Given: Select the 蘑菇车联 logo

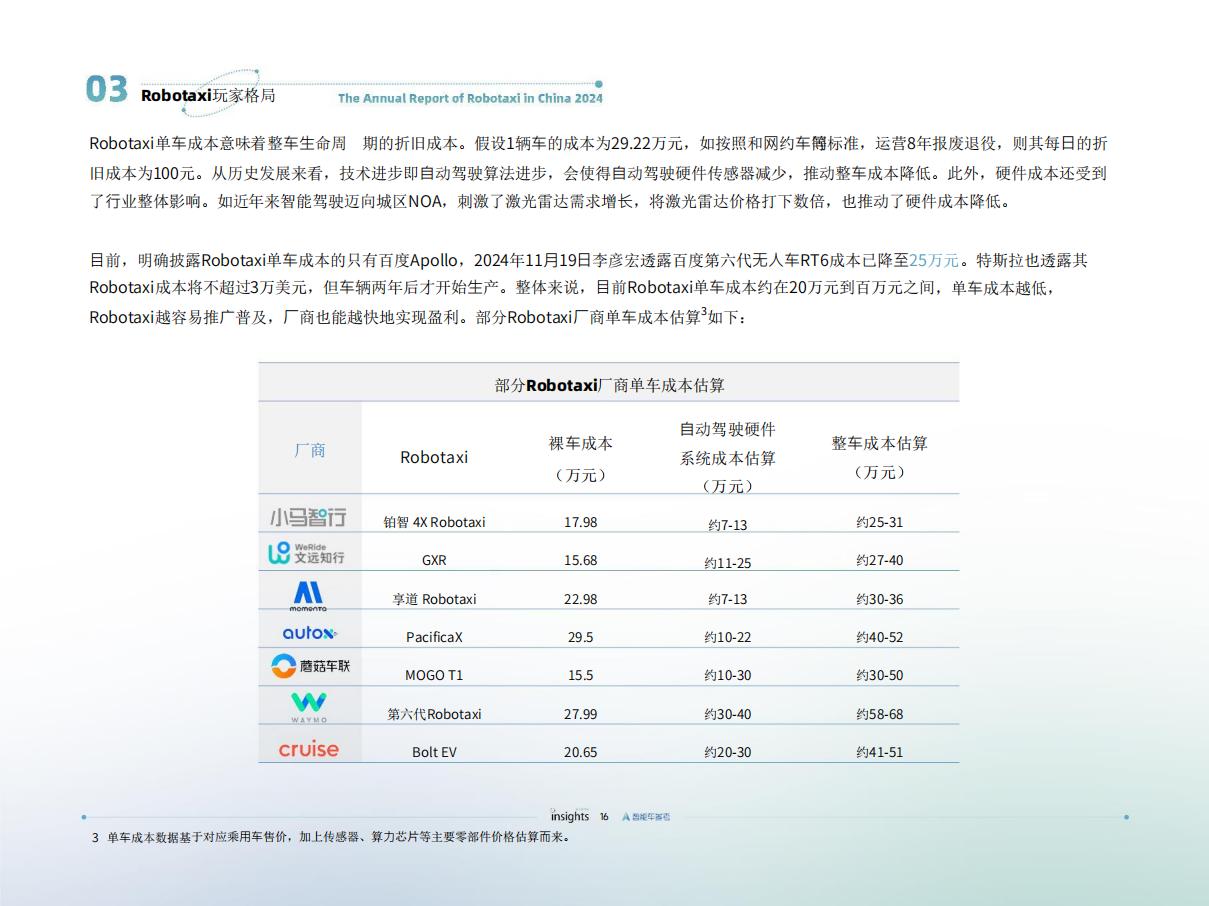Looking at the screenshot, I should pos(310,666).
